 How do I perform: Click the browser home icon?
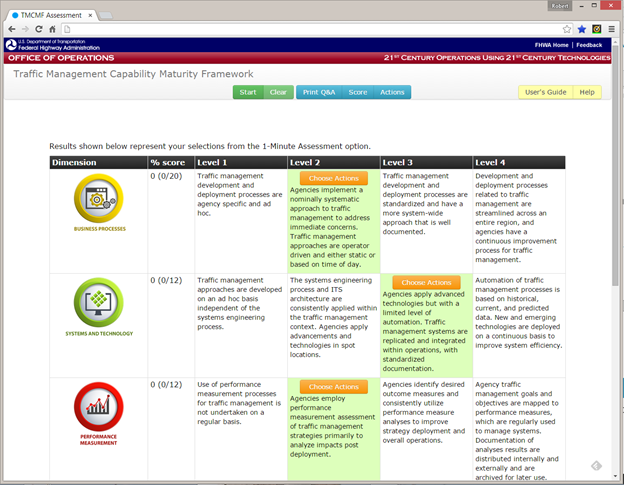coord(53,29)
